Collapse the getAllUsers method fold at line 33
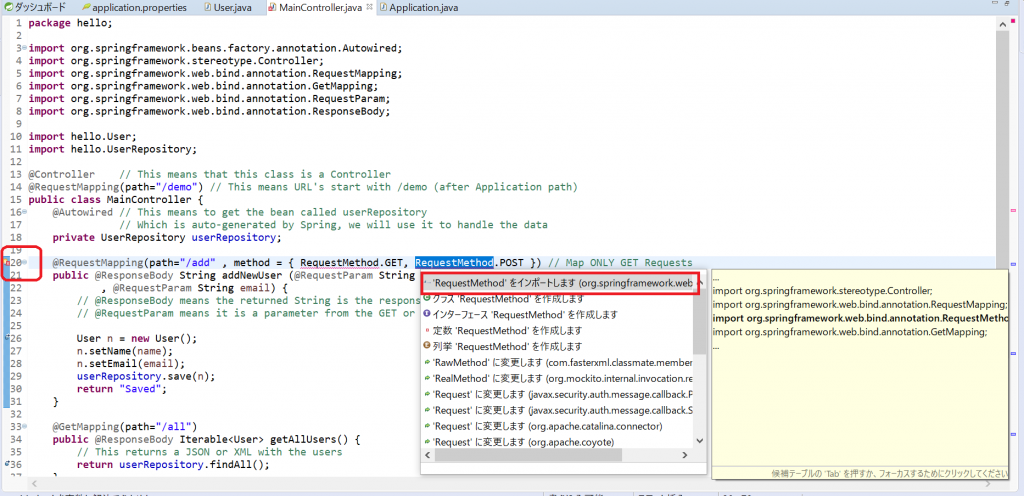Image resolution: width=1024 pixels, height=496 pixels. pos(24,426)
